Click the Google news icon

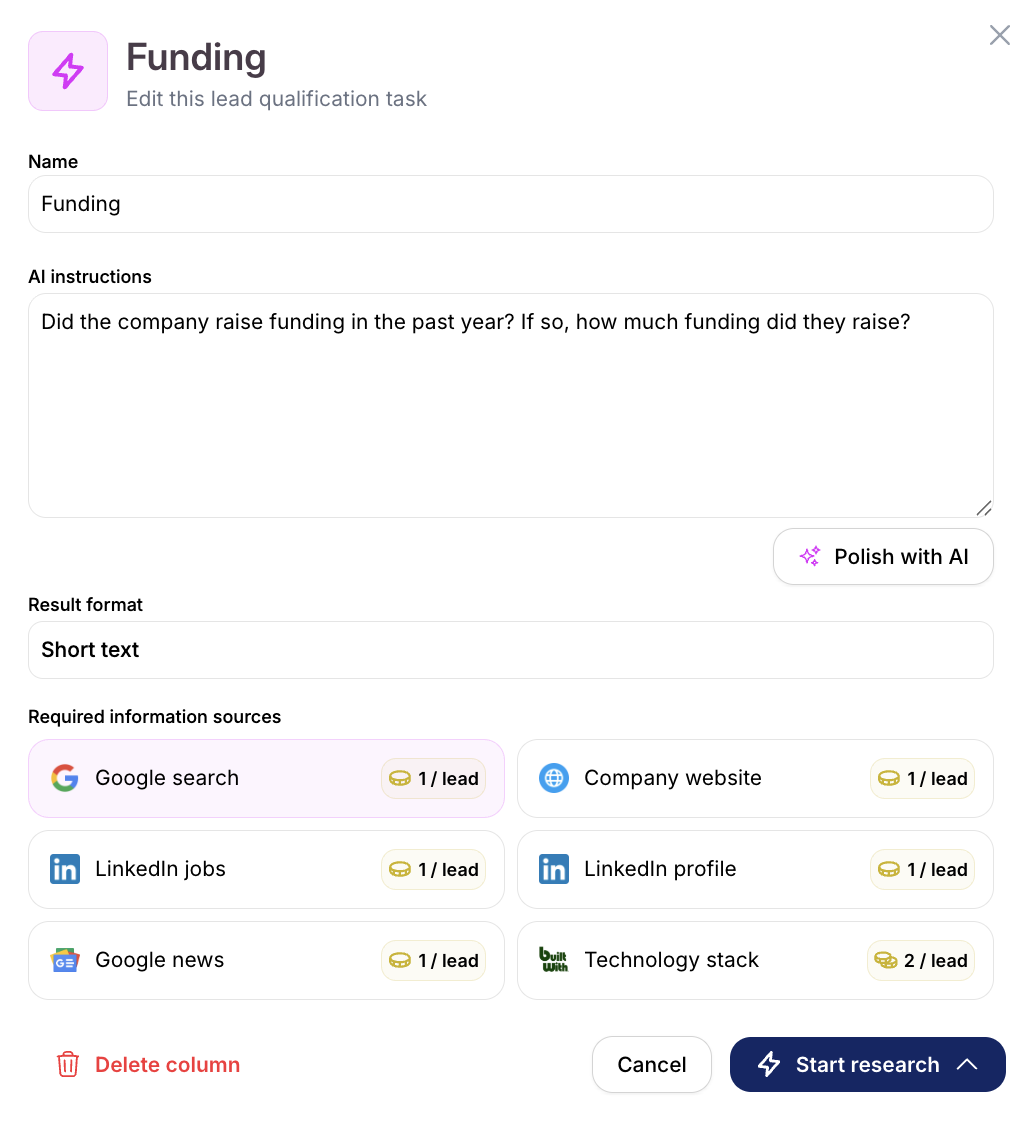[65, 960]
